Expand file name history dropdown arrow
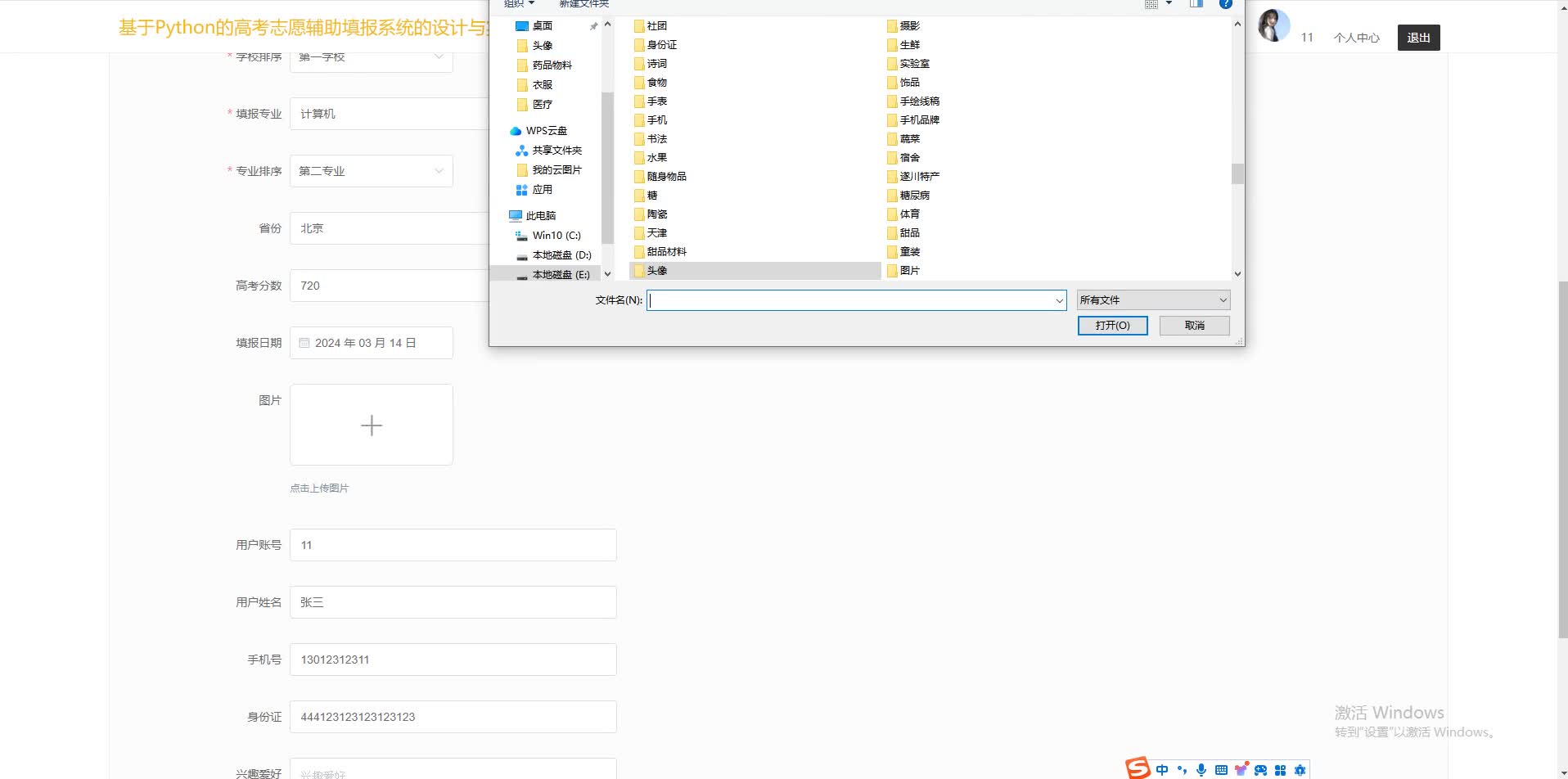Viewport: 1568px width, 779px height. click(x=1059, y=300)
